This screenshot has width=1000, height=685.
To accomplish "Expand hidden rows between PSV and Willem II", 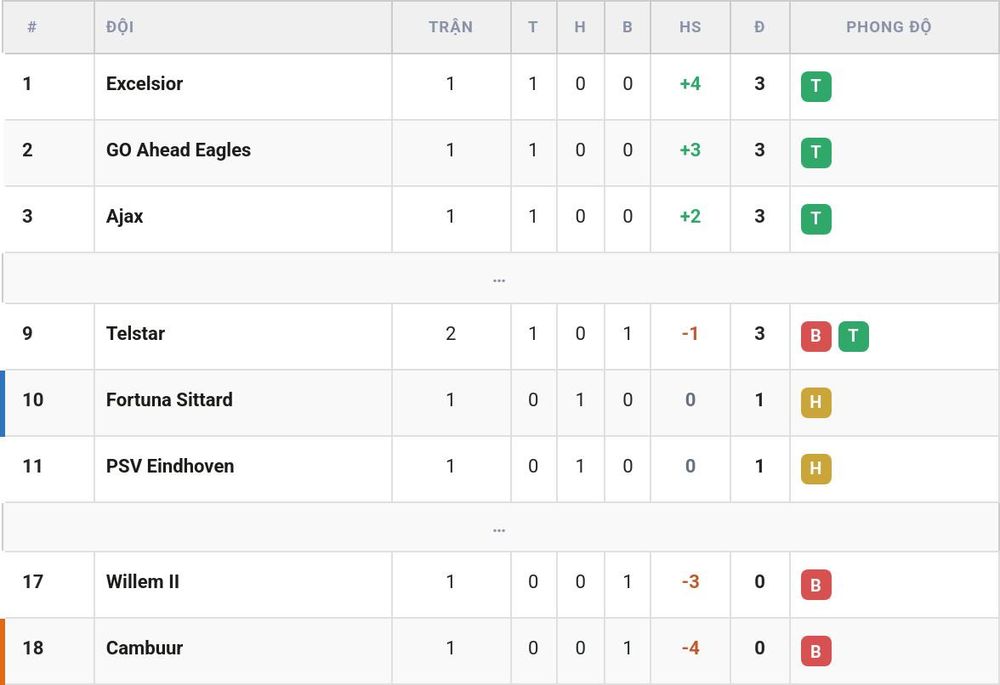I will [499, 527].
